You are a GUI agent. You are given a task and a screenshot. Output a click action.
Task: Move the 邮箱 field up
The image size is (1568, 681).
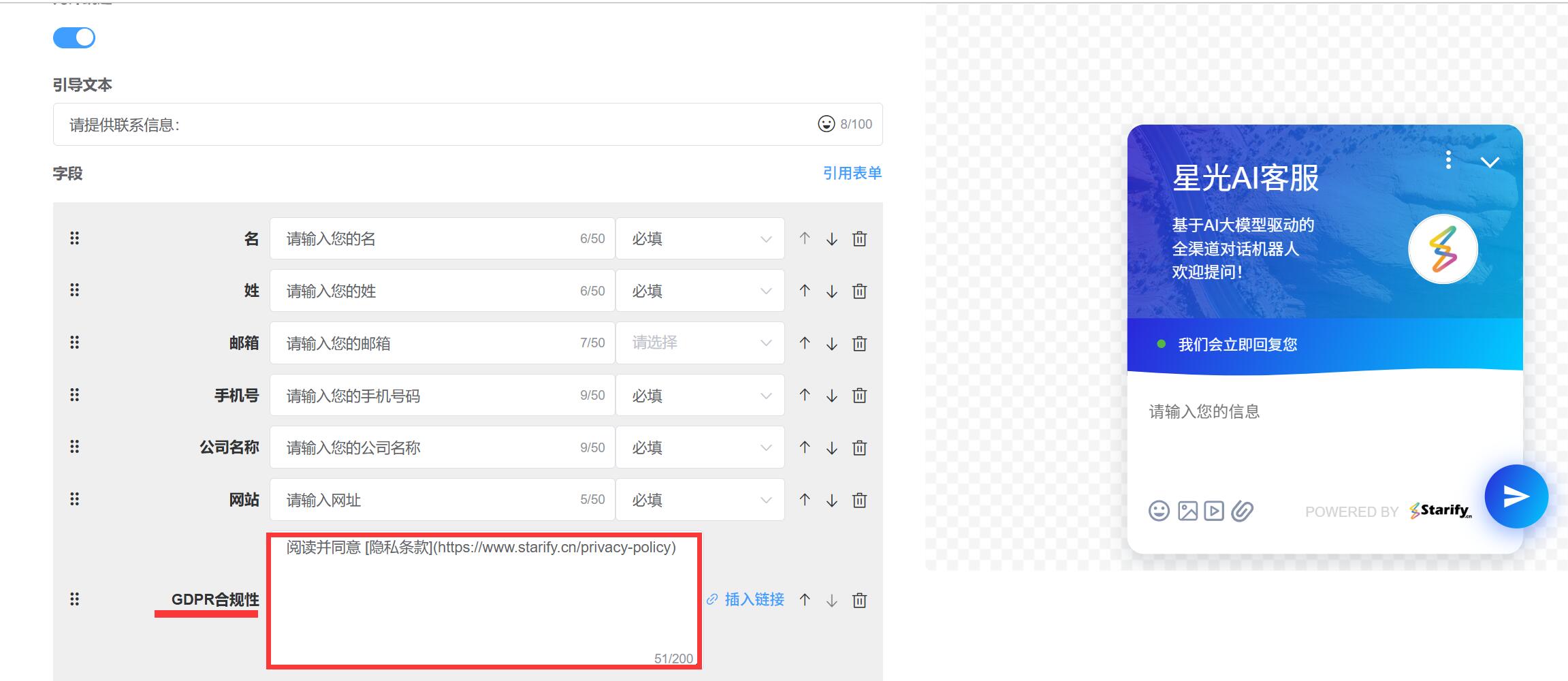point(805,343)
